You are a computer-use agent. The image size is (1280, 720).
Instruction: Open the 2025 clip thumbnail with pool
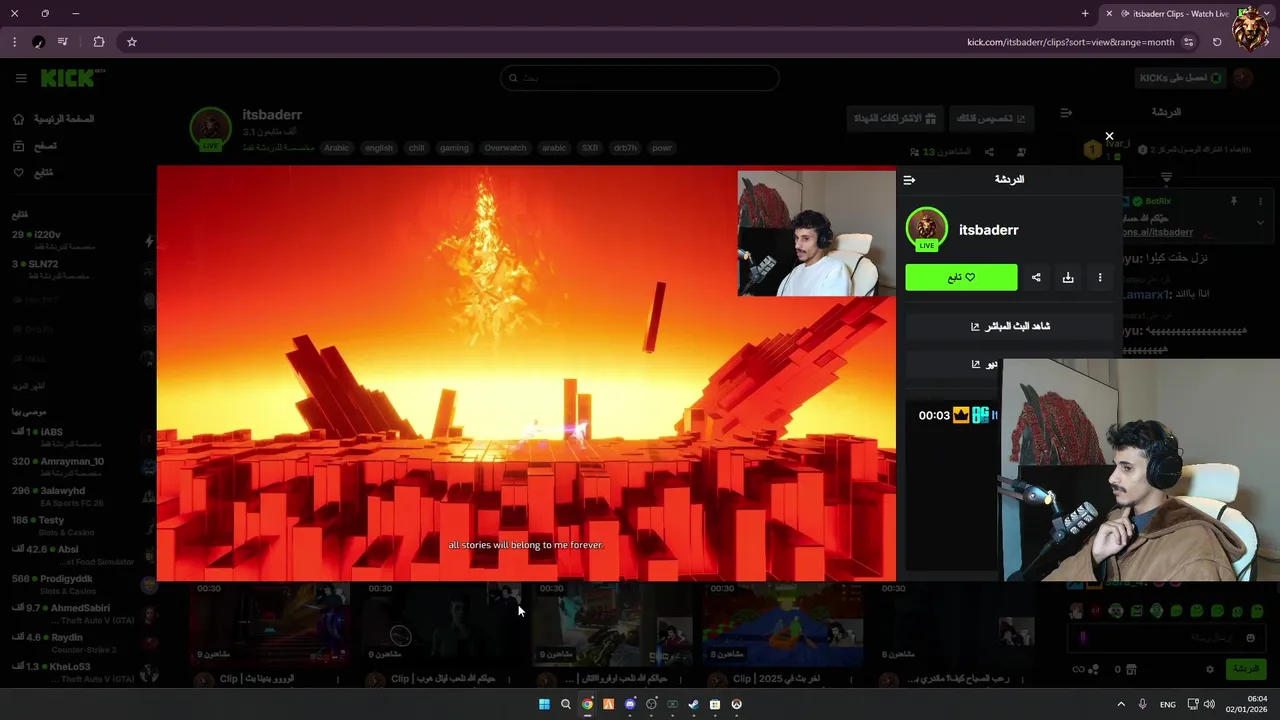click(x=783, y=624)
